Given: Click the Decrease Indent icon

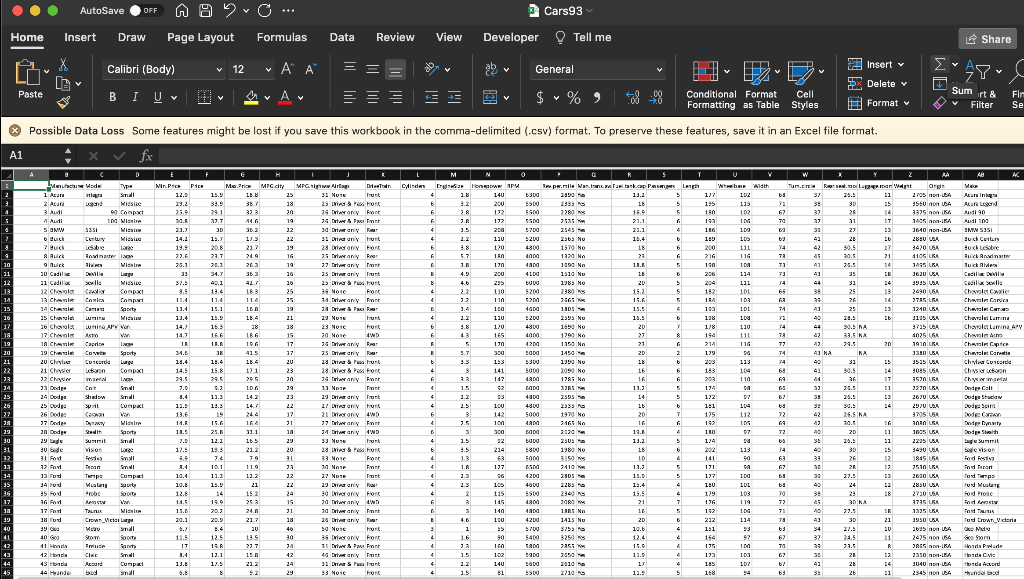Looking at the screenshot, I should (x=431, y=97).
